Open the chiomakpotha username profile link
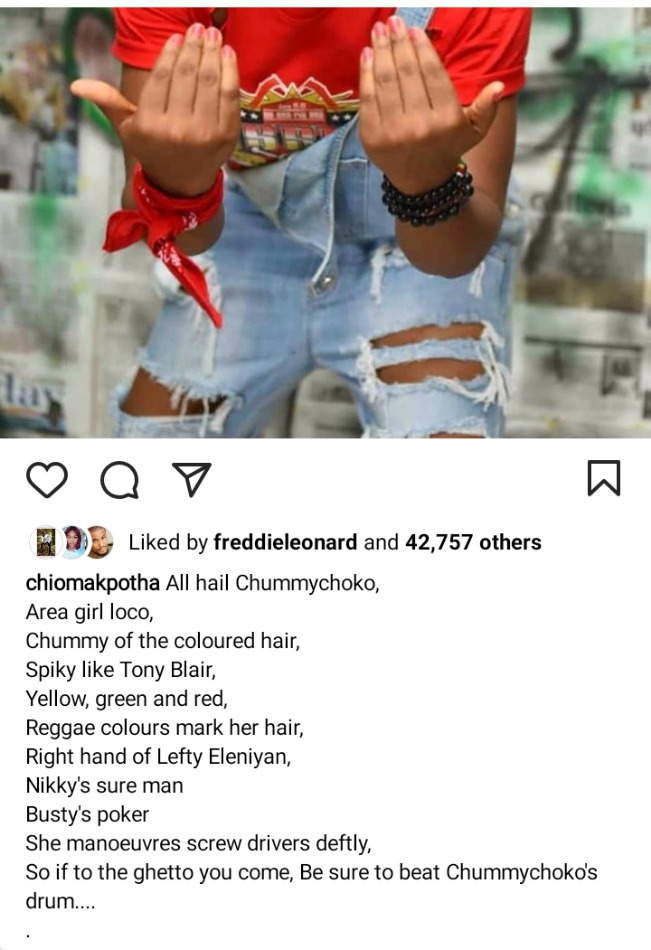651x950 pixels. coord(93,583)
